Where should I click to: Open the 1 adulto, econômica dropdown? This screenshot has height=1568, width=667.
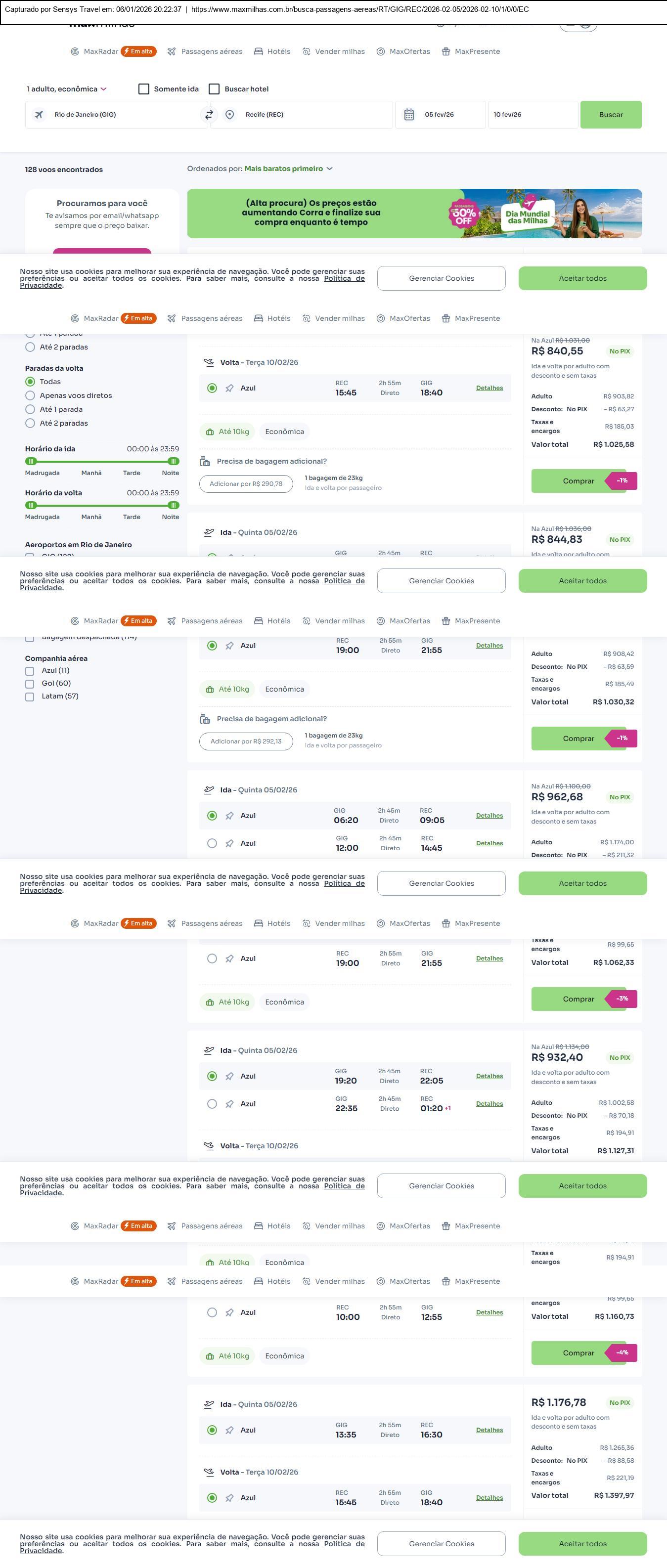coord(66,89)
